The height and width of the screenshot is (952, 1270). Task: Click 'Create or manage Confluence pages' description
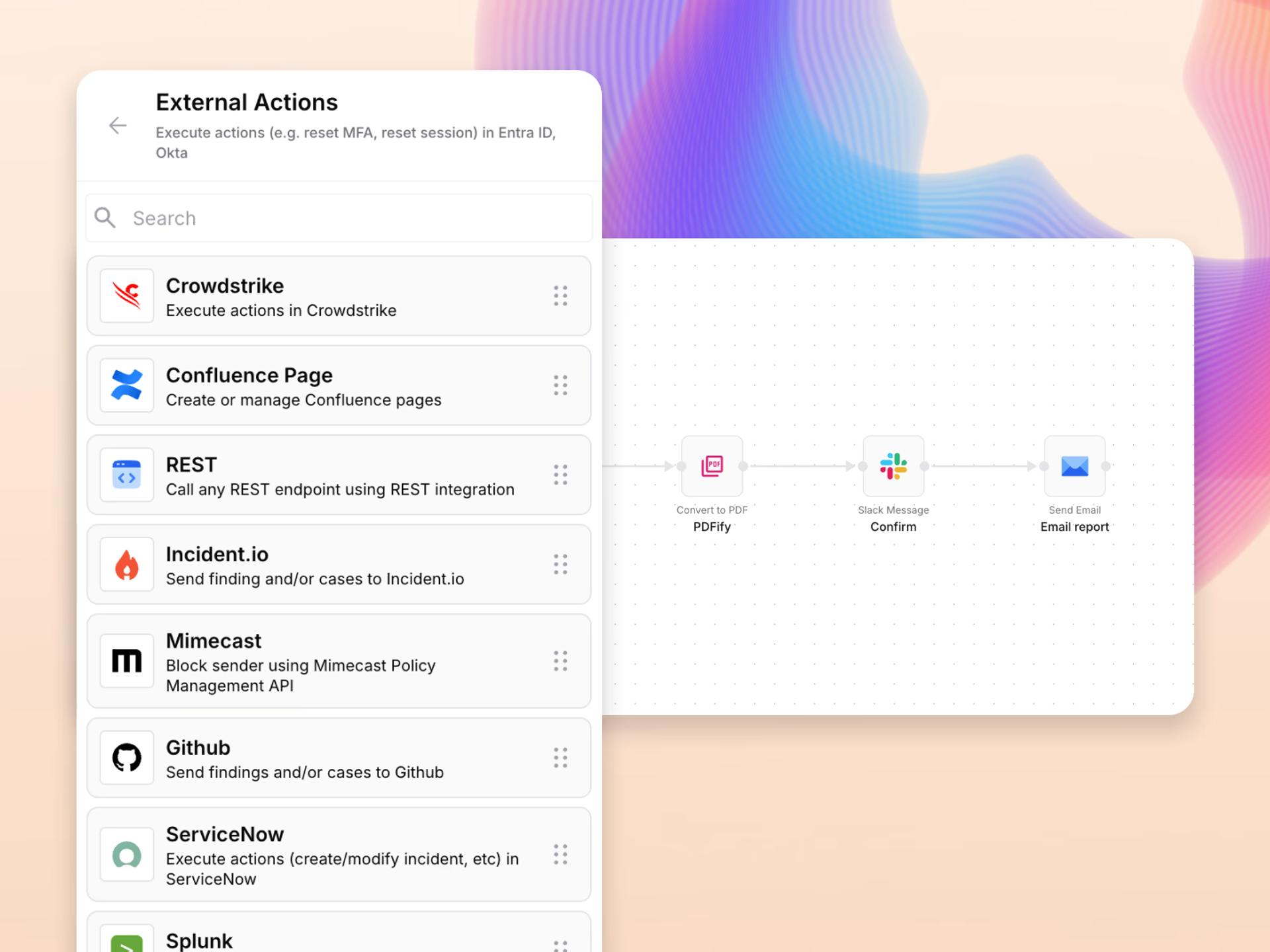point(304,400)
